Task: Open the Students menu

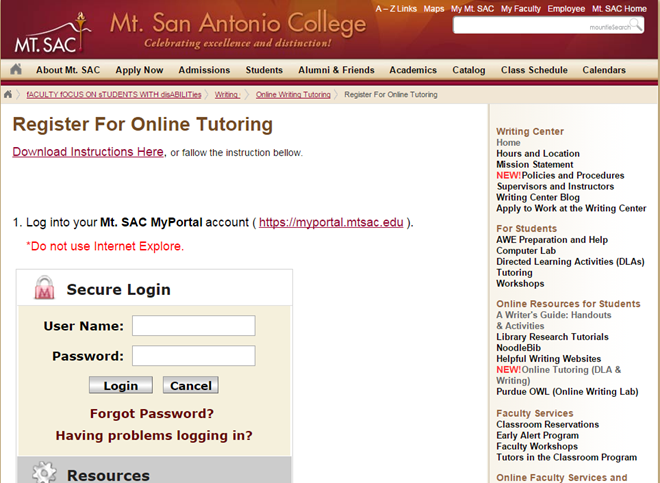Action: (x=264, y=70)
